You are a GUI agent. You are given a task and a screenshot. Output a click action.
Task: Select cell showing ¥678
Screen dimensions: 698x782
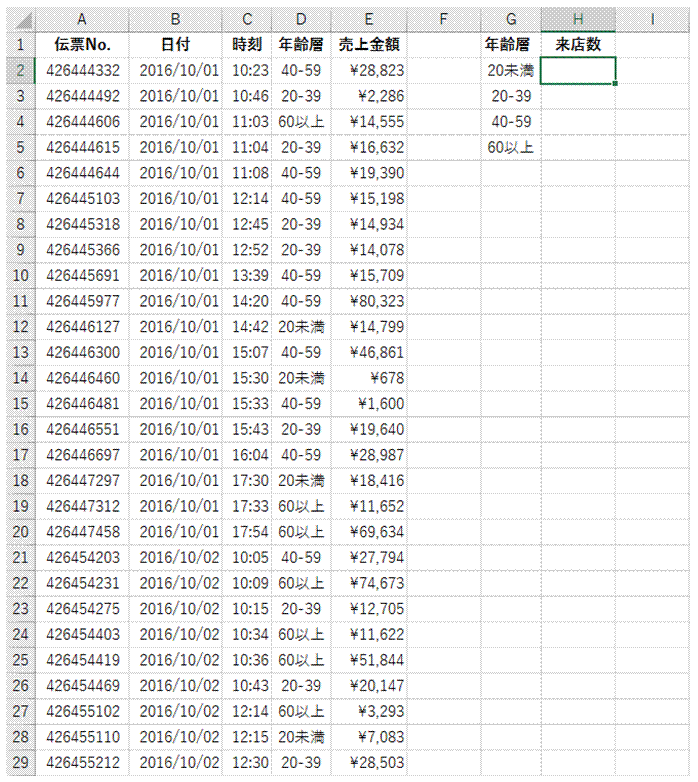point(369,378)
